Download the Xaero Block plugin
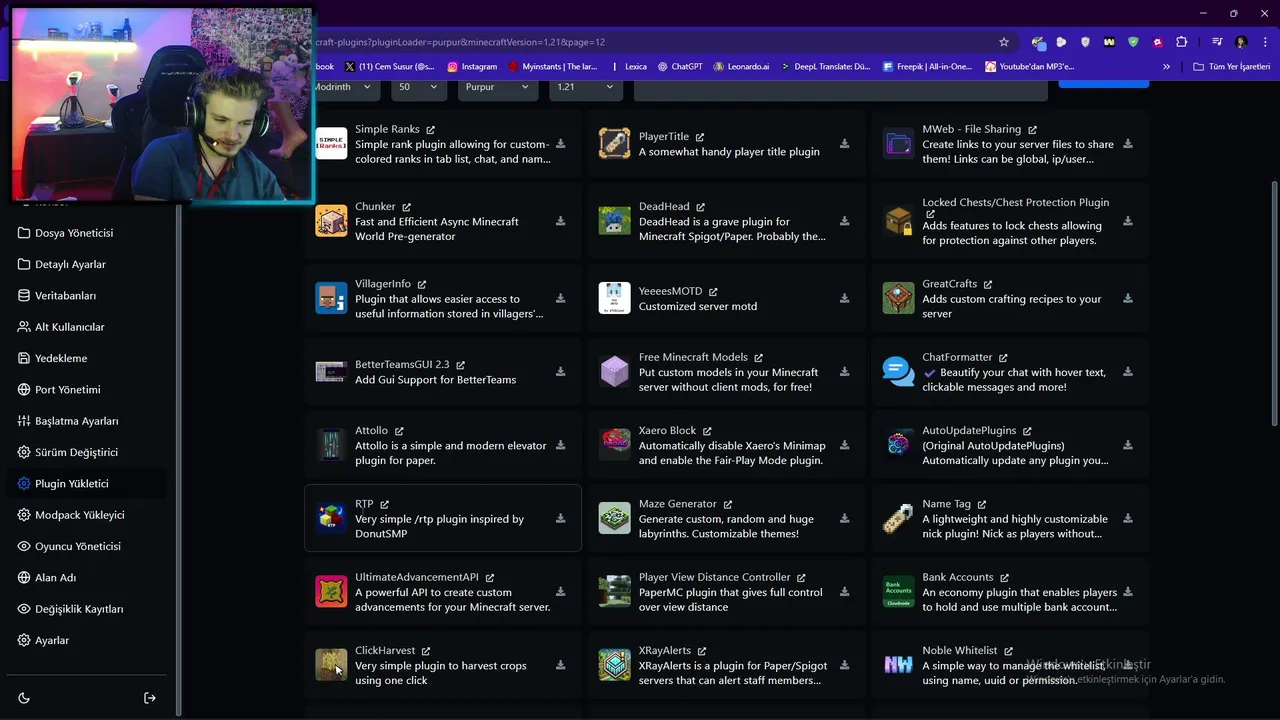Screen dimensions: 1280x720 point(844,445)
